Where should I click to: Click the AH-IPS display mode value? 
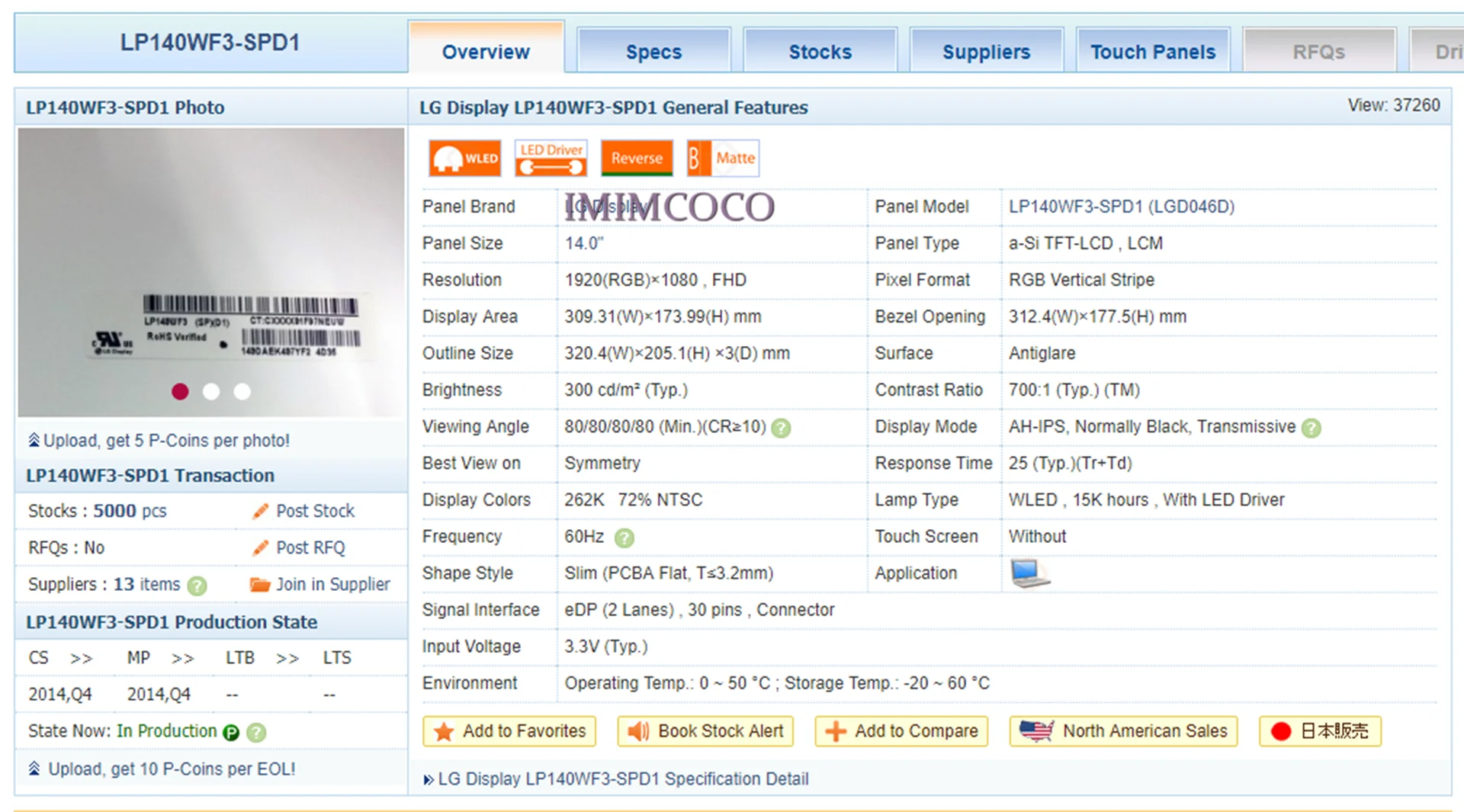tap(1152, 427)
